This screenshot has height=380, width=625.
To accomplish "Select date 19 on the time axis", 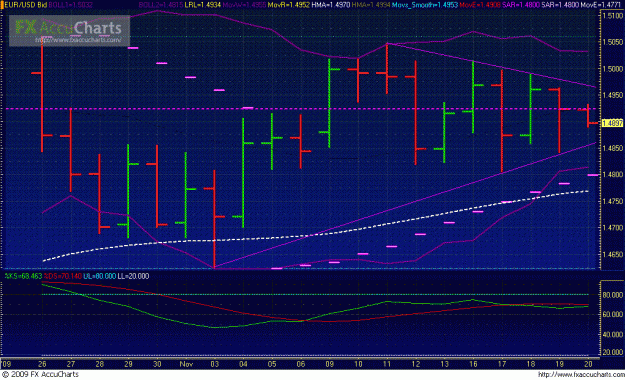I will 560,364.
